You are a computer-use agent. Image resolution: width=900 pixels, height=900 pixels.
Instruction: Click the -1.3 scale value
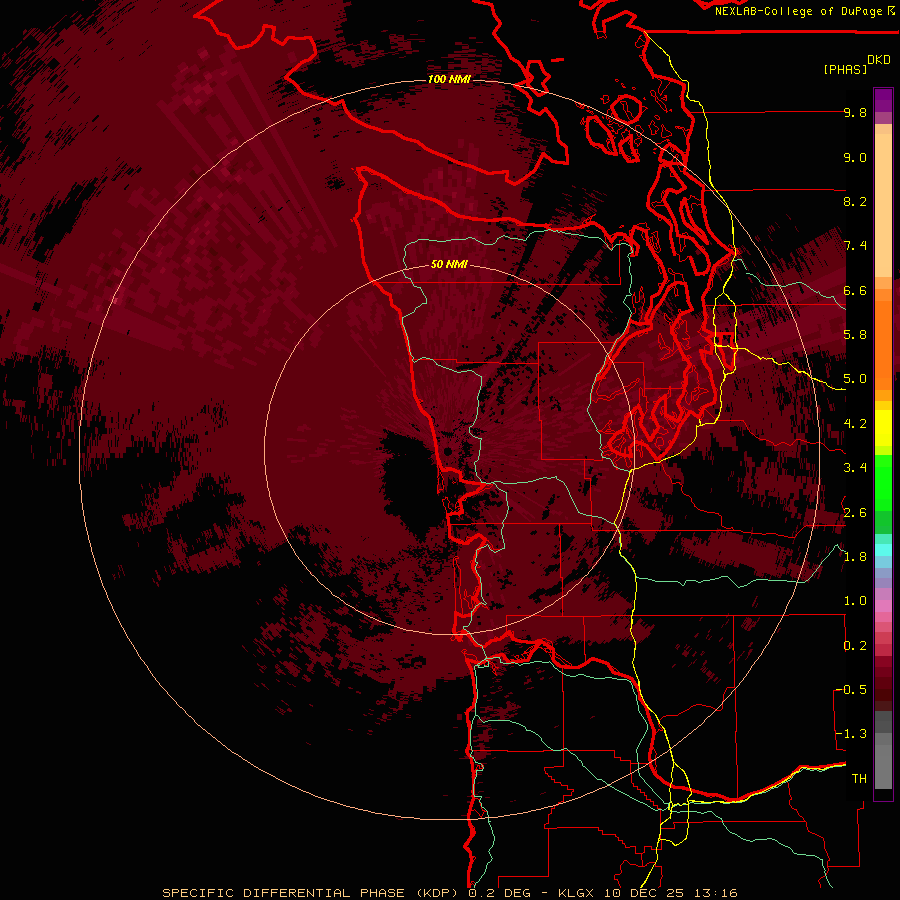pyautogui.click(x=852, y=734)
